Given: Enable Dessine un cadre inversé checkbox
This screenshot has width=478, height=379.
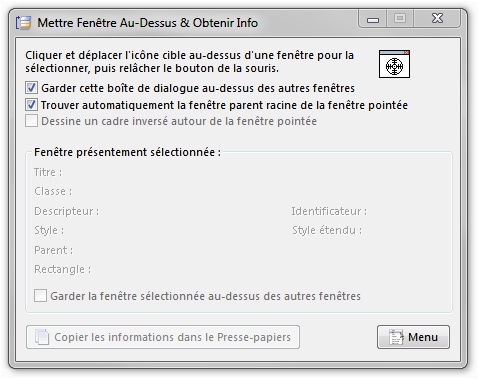Looking at the screenshot, I should (31, 121).
